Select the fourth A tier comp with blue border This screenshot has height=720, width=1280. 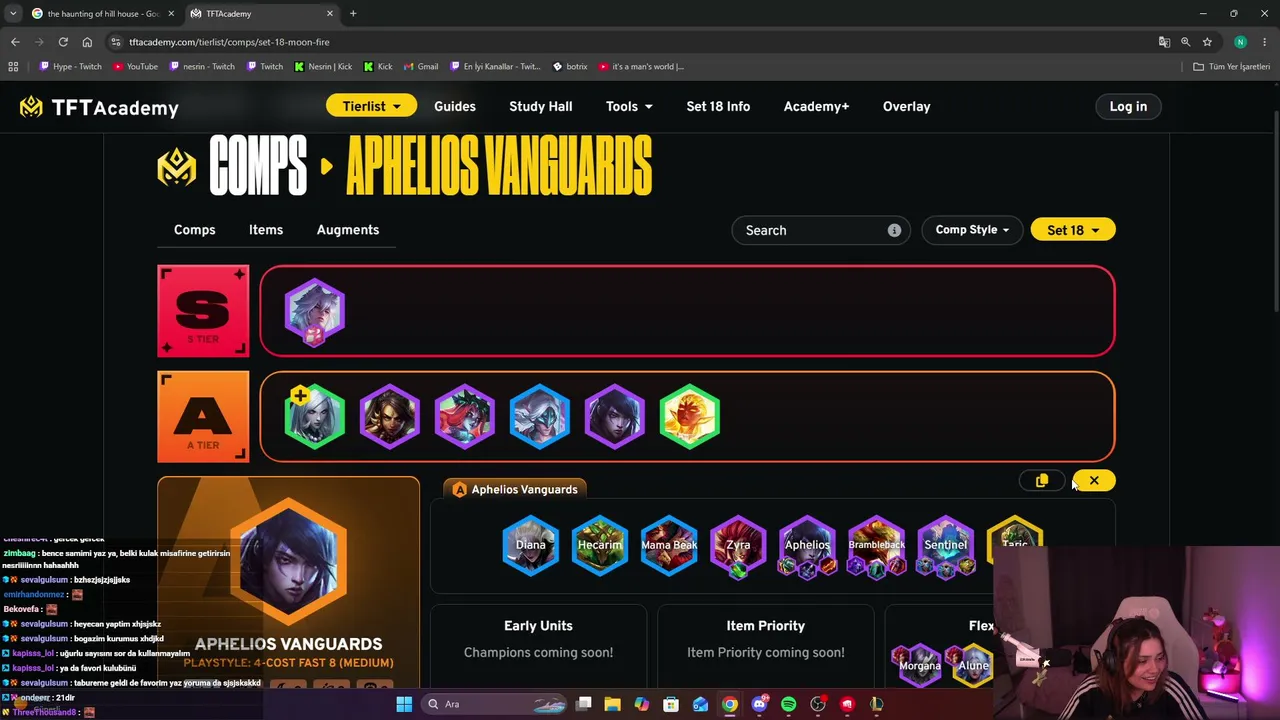click(x=540, y=416)
